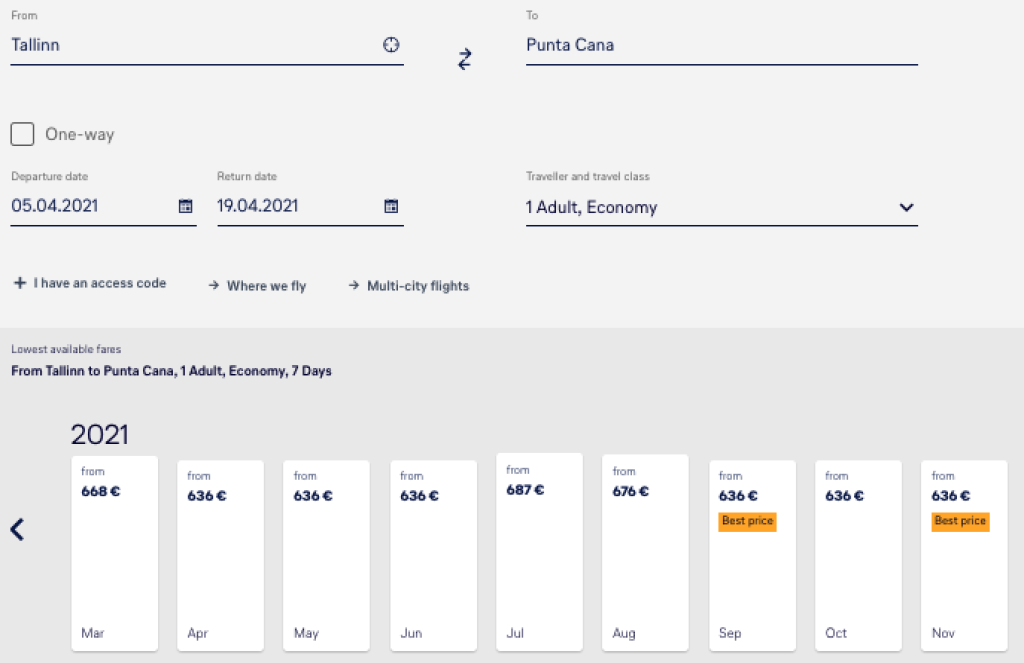Click the plus icon beside access code

tap(19, 284)
